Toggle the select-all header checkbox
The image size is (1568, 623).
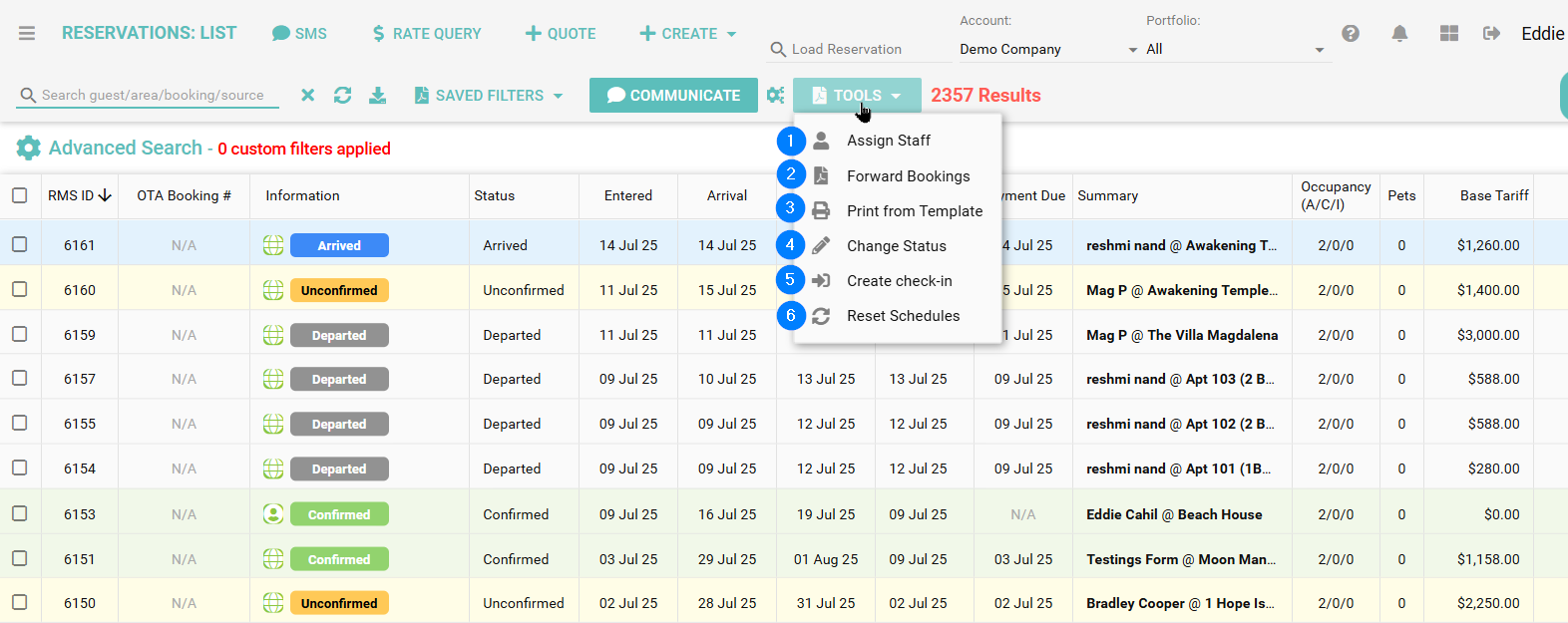[20, 195]
